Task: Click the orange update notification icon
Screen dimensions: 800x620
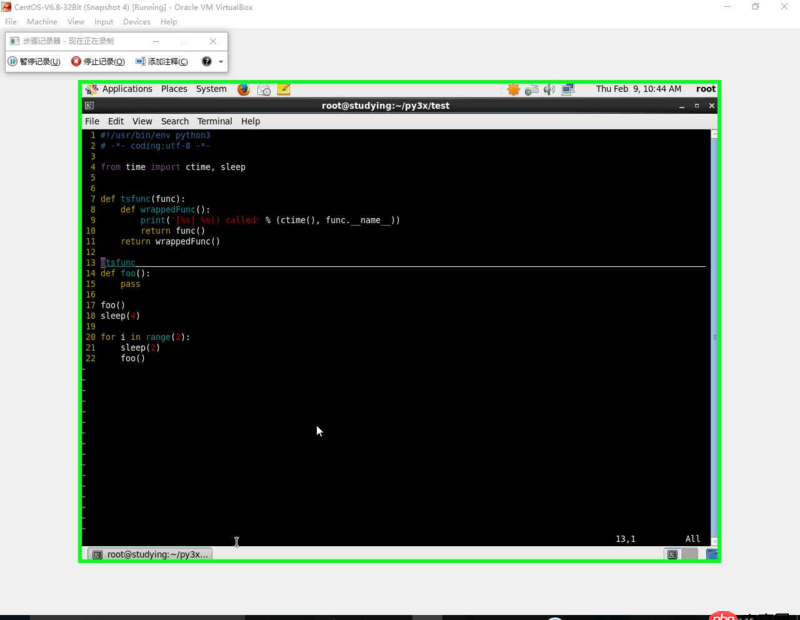Action: pos(513,89)
